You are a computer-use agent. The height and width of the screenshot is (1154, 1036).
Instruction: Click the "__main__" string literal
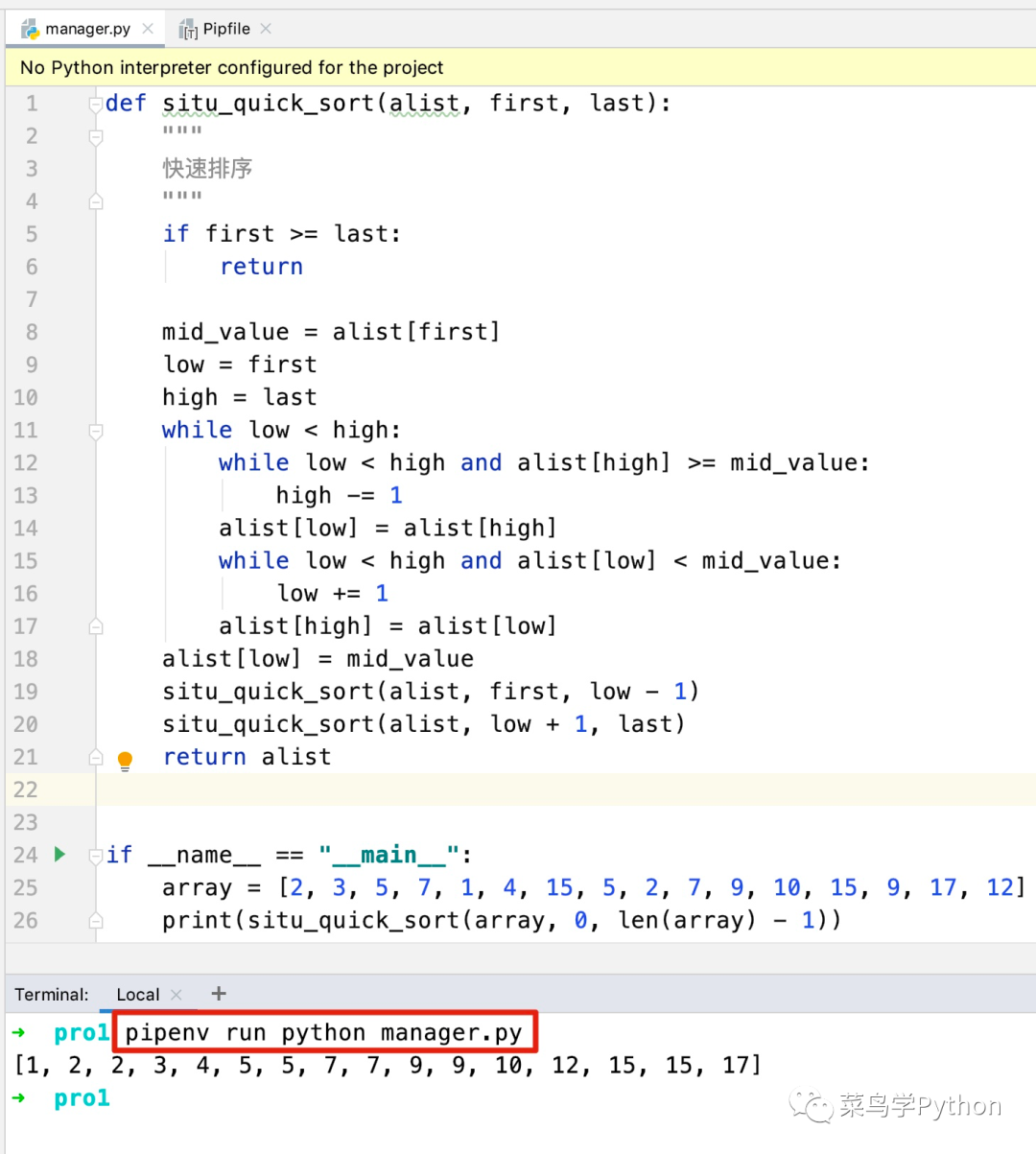(x=389, y=855)
